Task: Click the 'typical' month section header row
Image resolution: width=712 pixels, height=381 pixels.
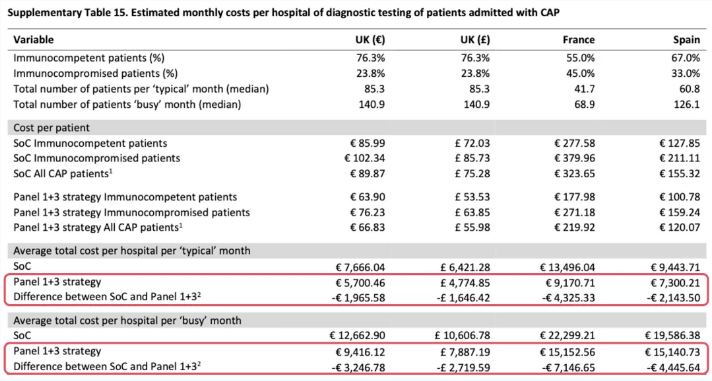Action: [x=357, y=251]
